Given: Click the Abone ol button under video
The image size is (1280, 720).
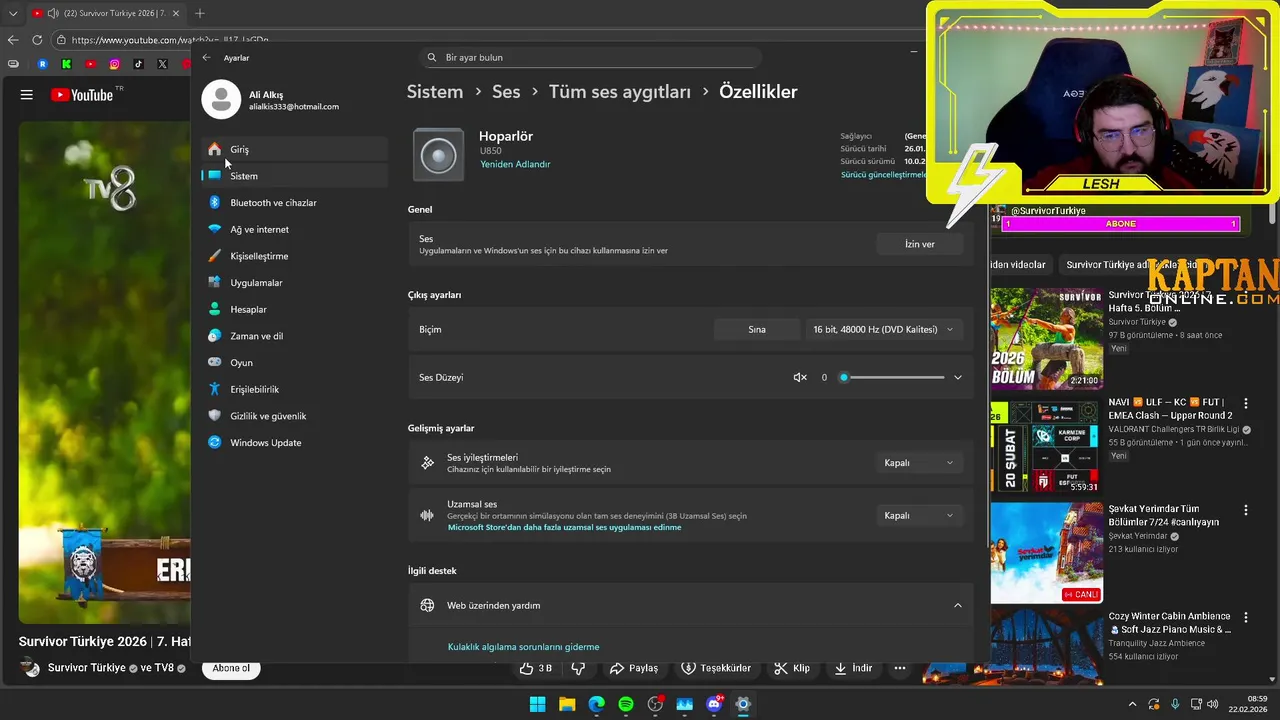Looking at the screenshot, I should click(231, 668).
